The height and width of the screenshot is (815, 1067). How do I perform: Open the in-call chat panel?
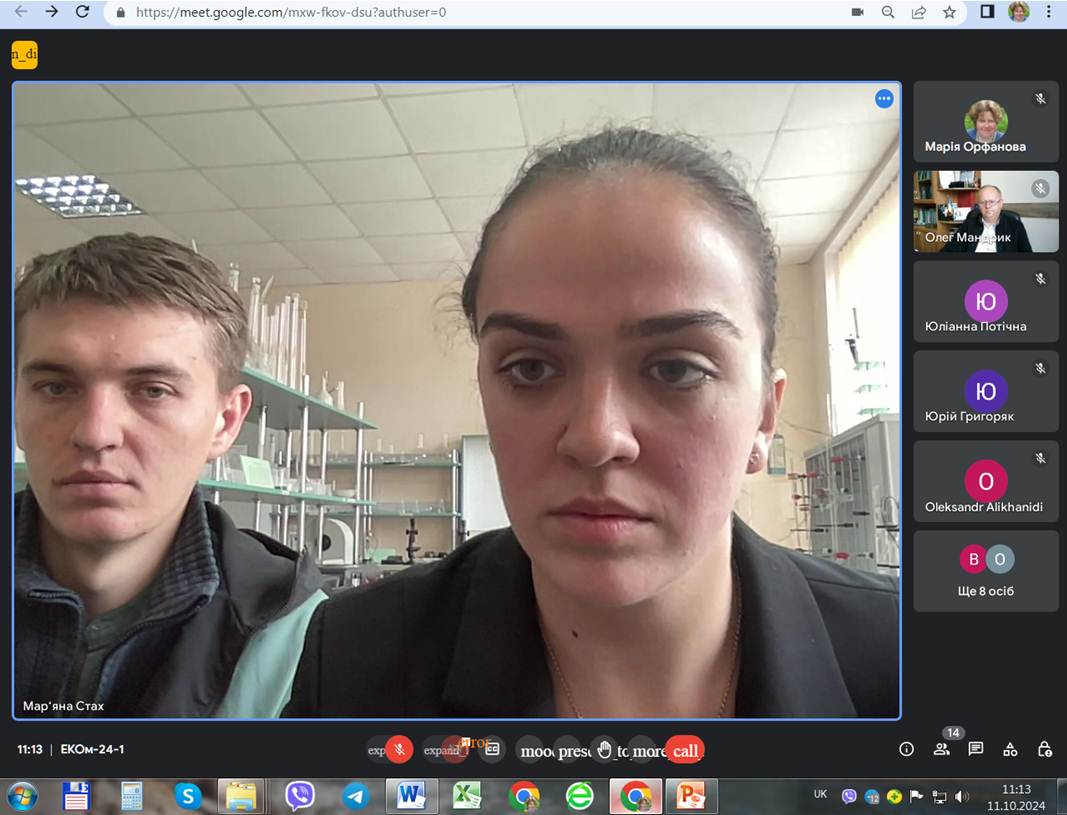[976, 749]
